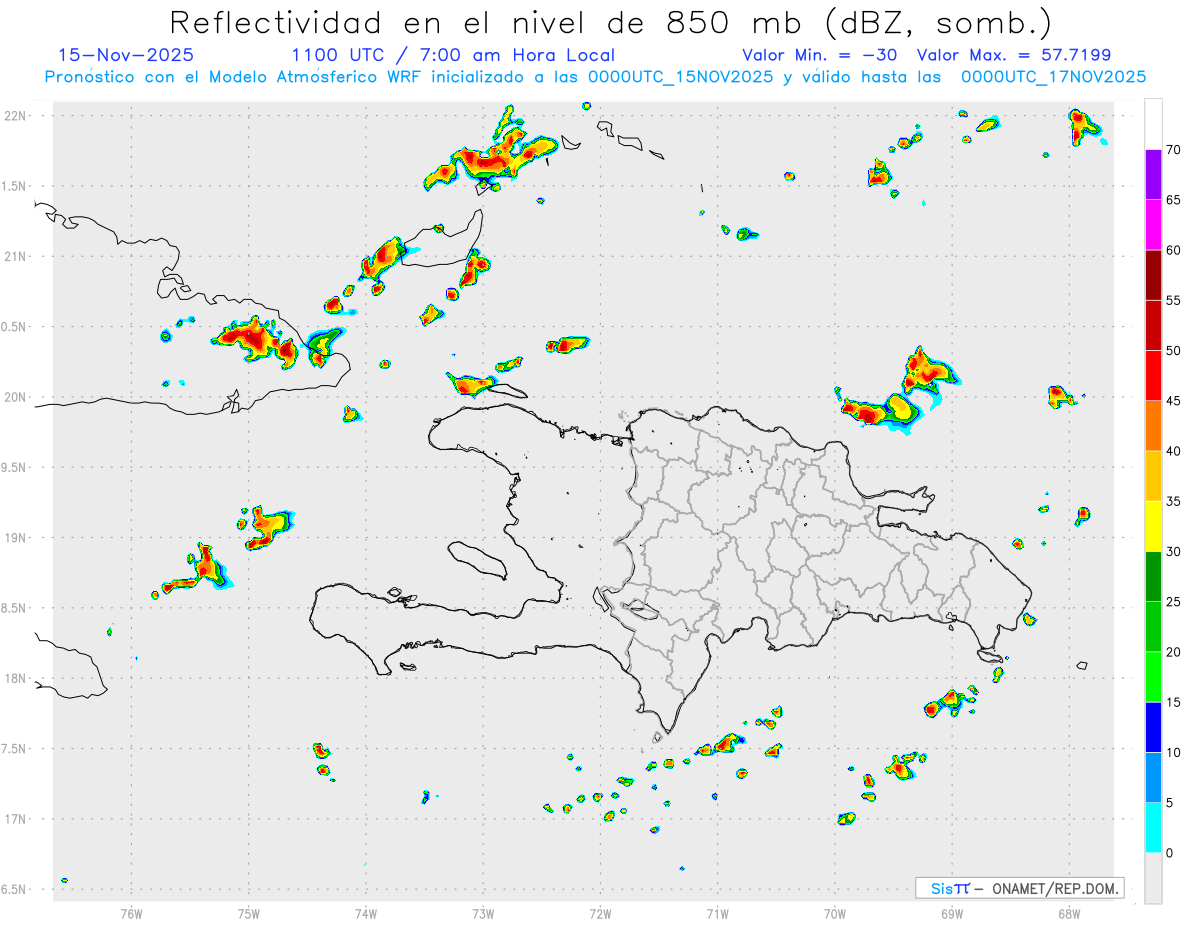Click the '19N' latitude label

pos(16,538)
